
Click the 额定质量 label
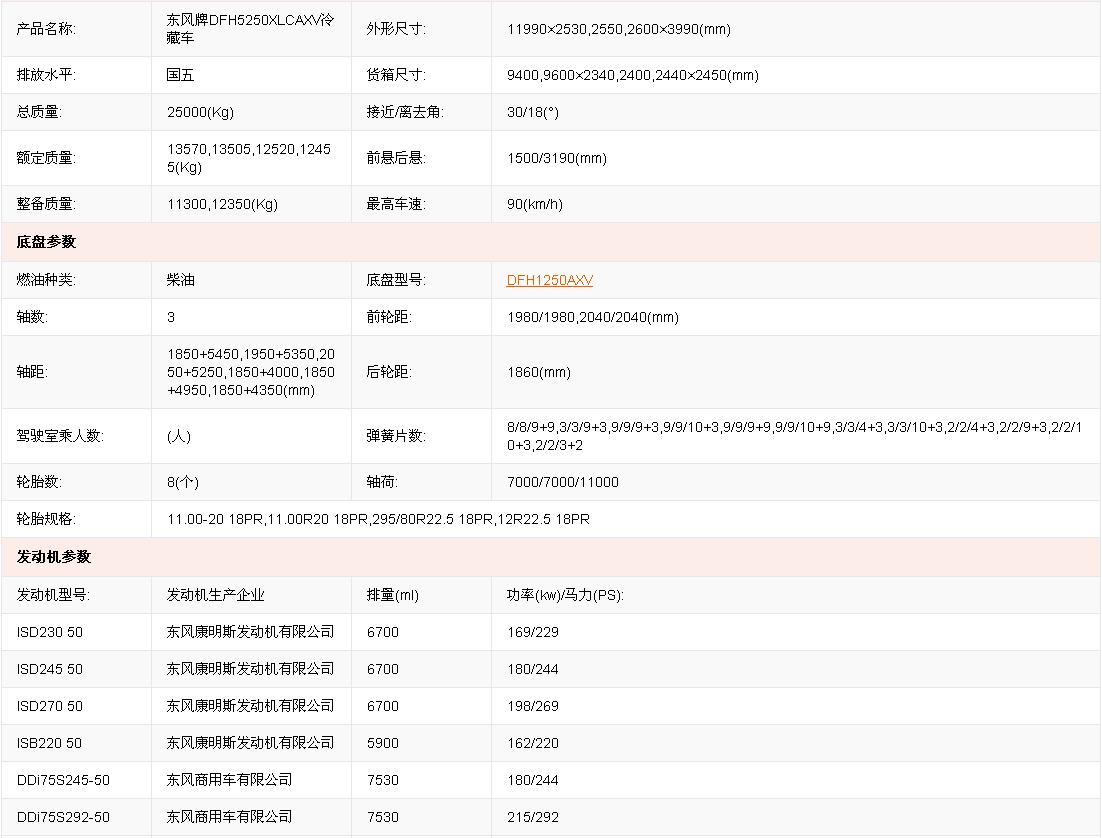click(x=46, y=157)
